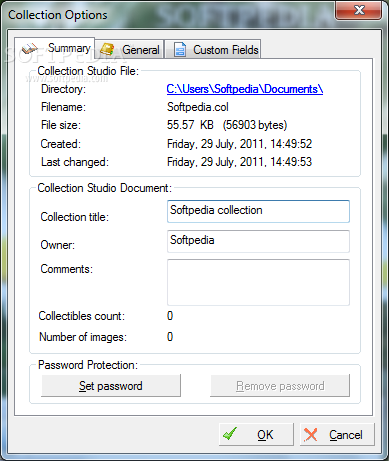The width and height of the screenshot is (389, 461).
Task: Close the Collection Options window
Action: coord(359,10)
